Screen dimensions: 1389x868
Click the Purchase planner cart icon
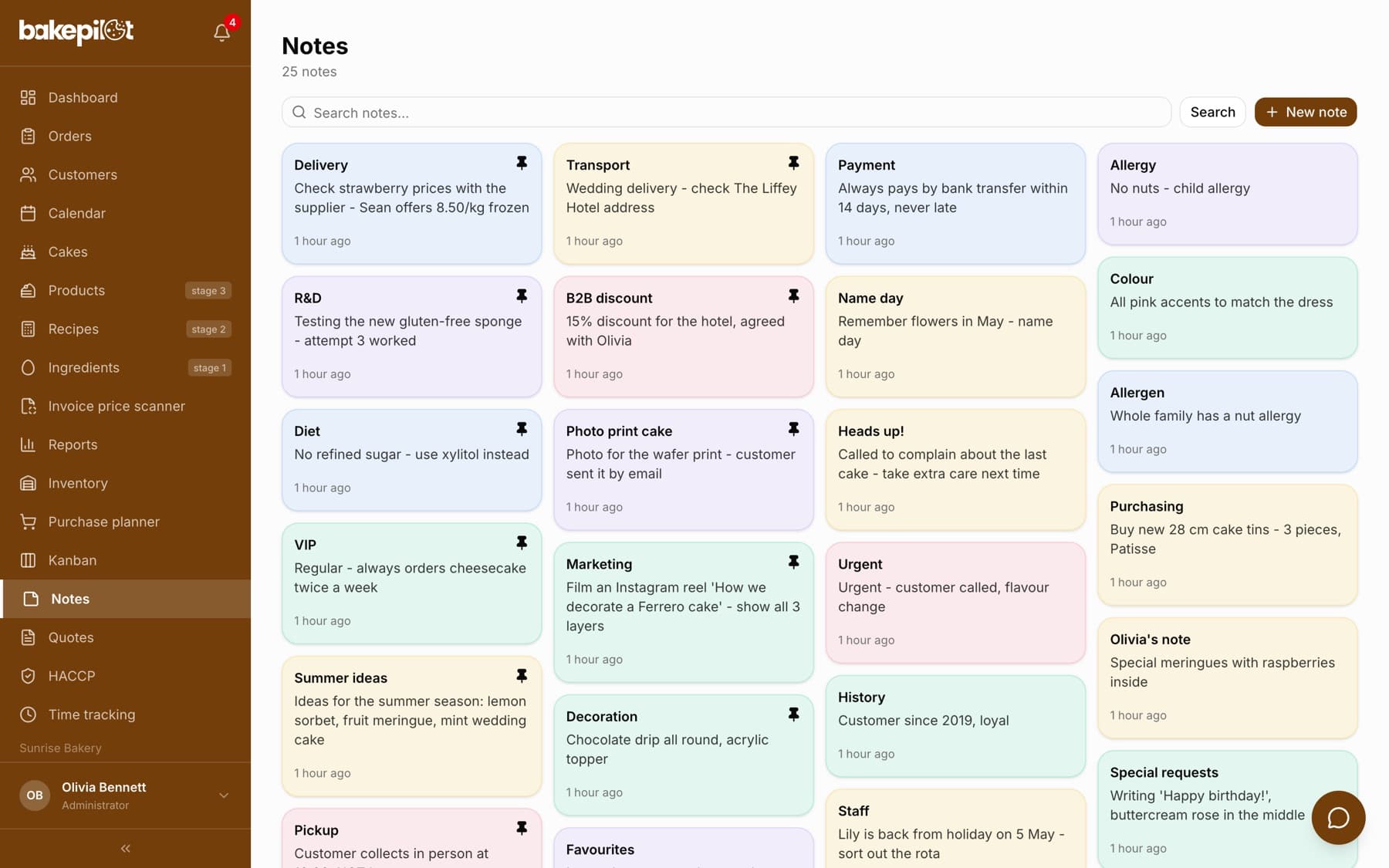(x=29, y=522)
